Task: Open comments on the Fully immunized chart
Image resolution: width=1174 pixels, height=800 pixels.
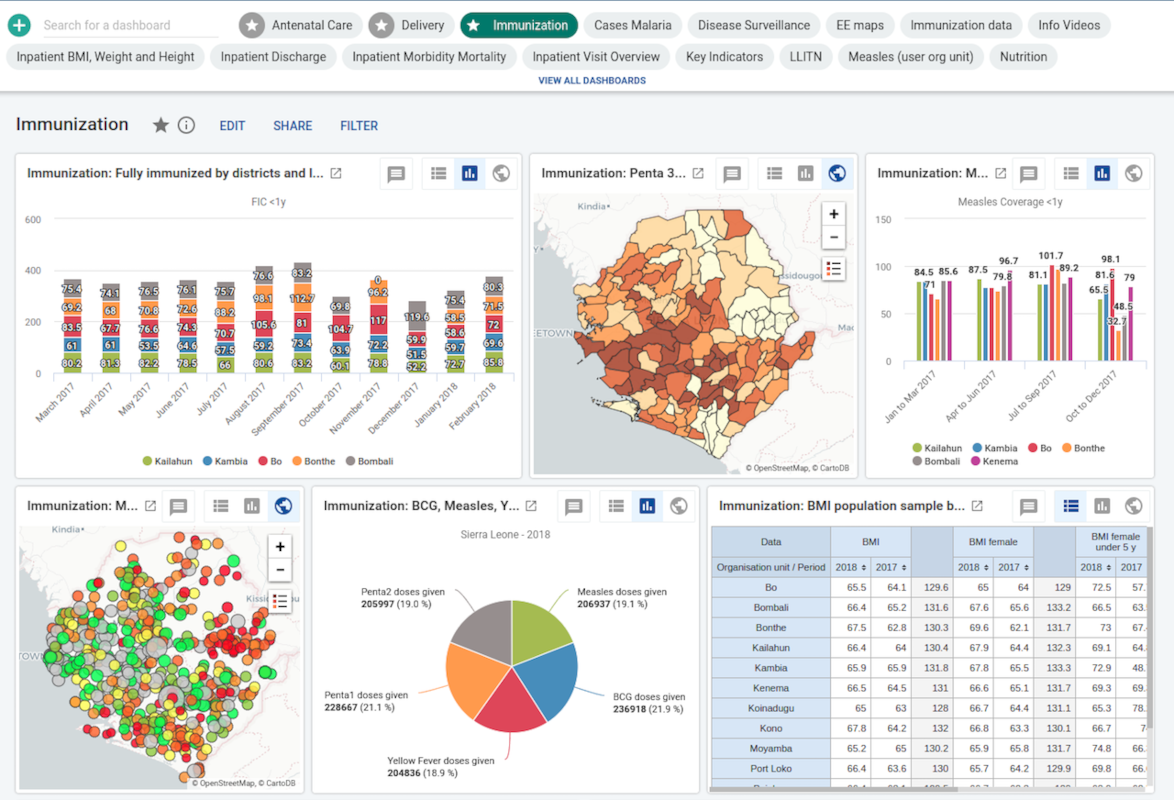Action: (395, 172)
